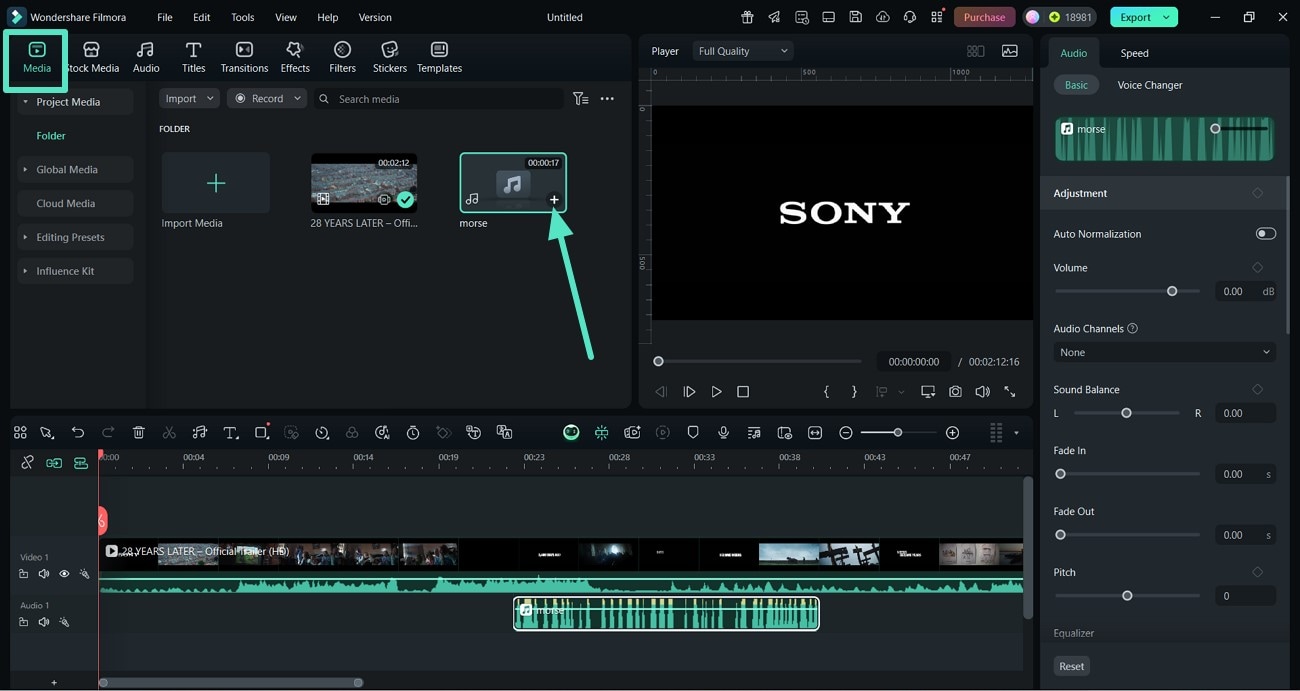Open the media more options ellipsis

pos(607,98)
